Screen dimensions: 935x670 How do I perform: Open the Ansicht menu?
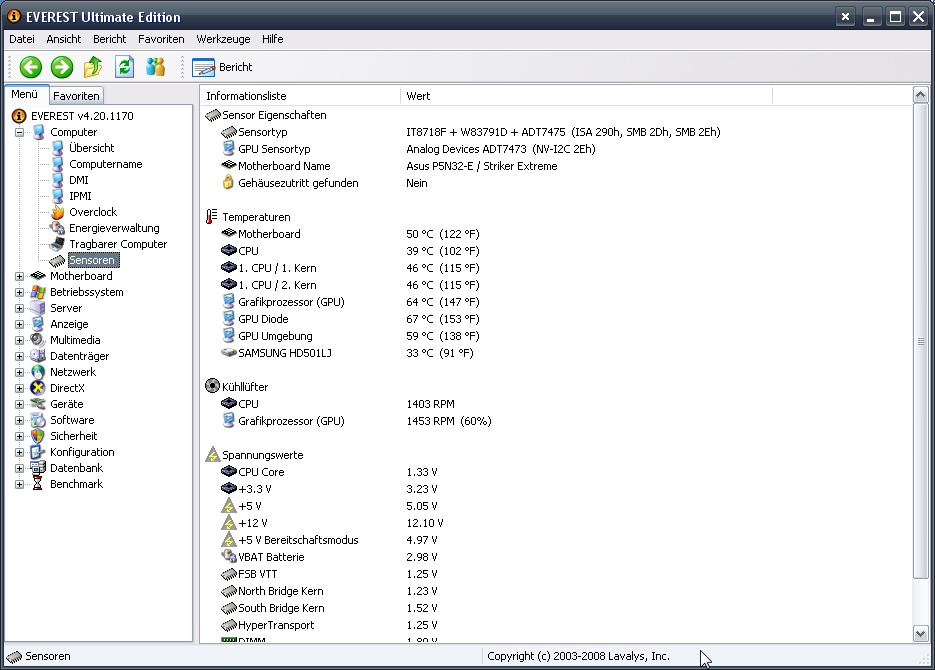63,39
